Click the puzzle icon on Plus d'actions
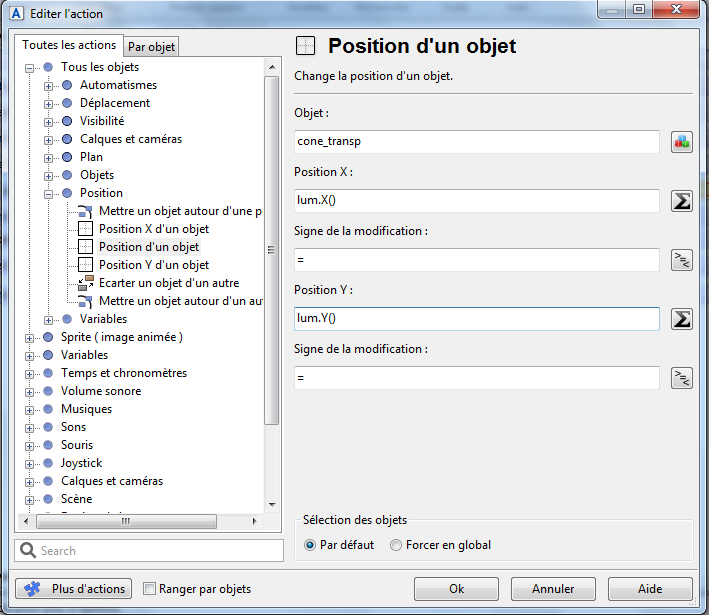Viewport: 709px width, 615px height. tap(33, 589)
